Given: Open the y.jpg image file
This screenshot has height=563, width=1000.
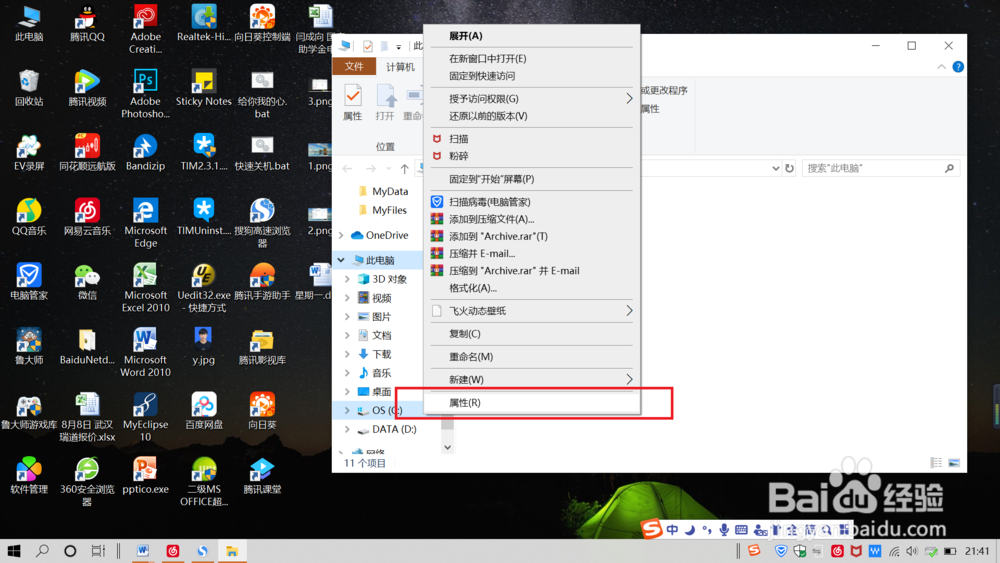Looking at the screenshot, I should [203, 347].
